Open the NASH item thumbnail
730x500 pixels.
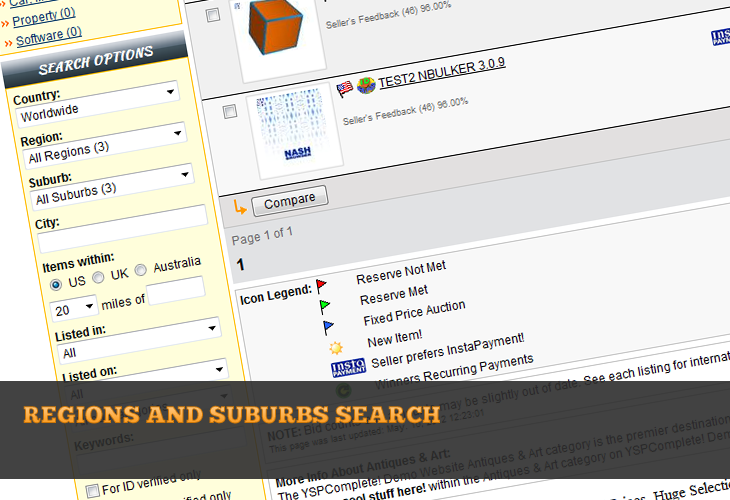point(294,131)
